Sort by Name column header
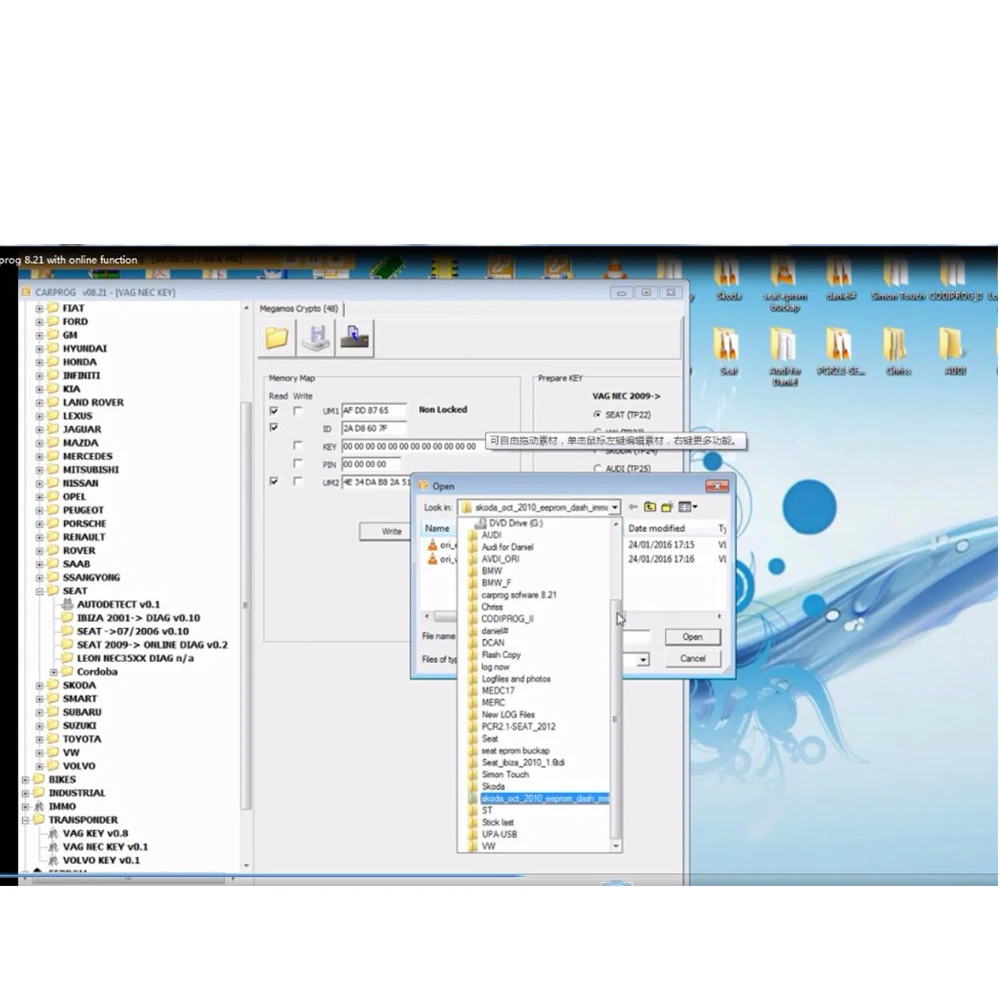Screen dimensions: 1000x1000 (x=438, y=529)
